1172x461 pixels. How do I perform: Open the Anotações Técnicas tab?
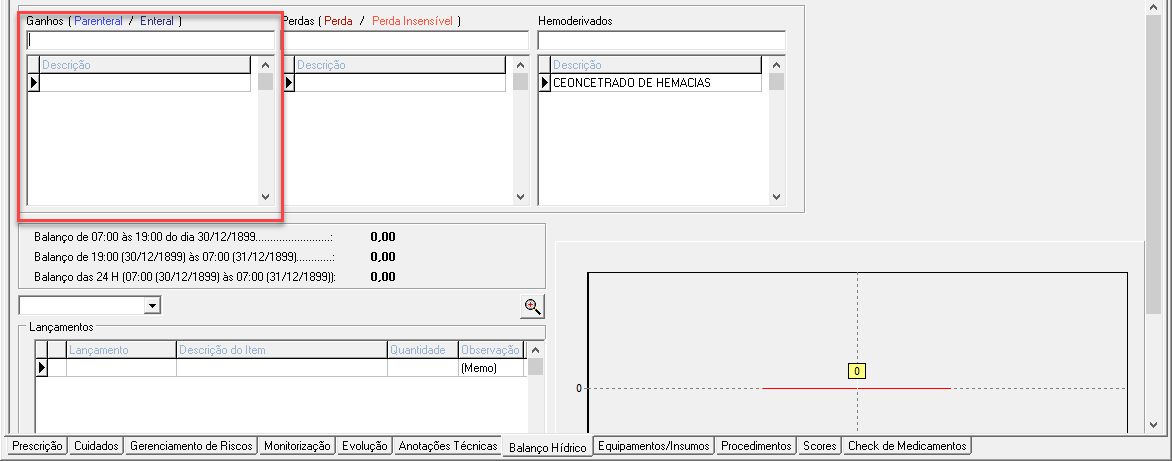[x=448, y=446]
